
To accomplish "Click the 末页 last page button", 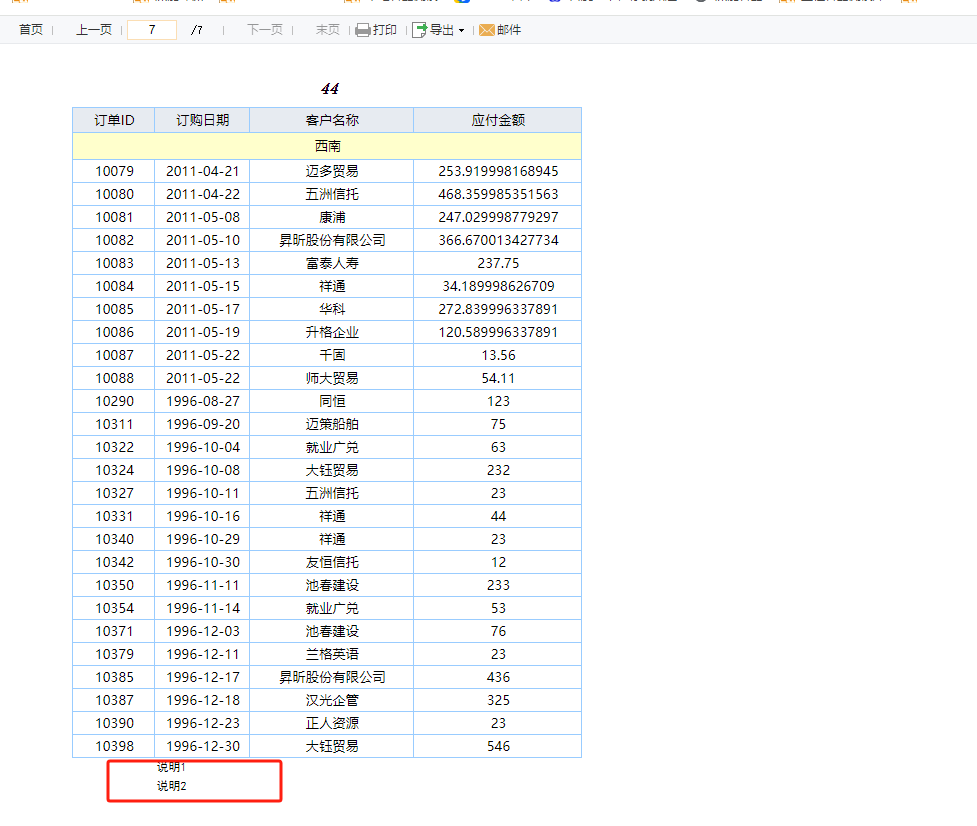I will (328, 30).
